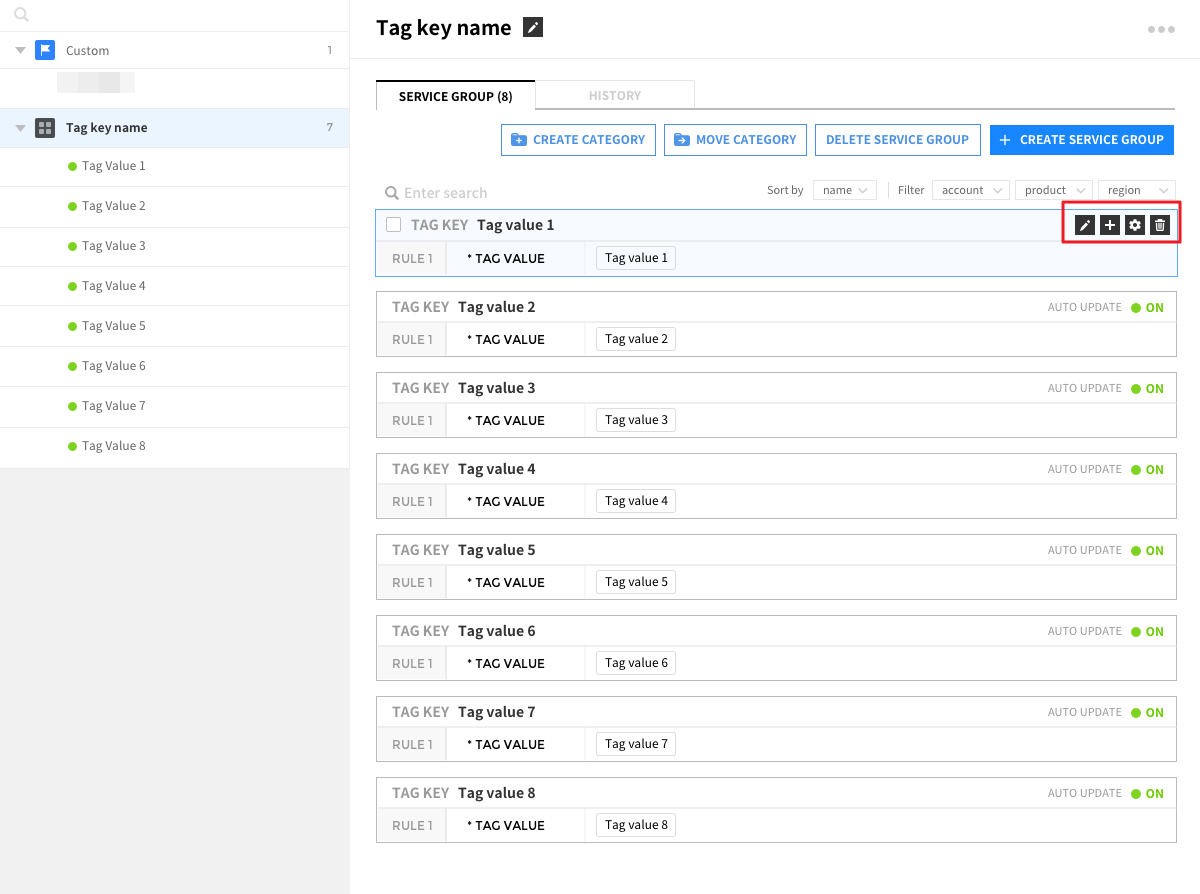This screenshot has height=894, width=1200.
Task: Click the CREATE SERVICE GROUP button
Action: click(1081, 140)
